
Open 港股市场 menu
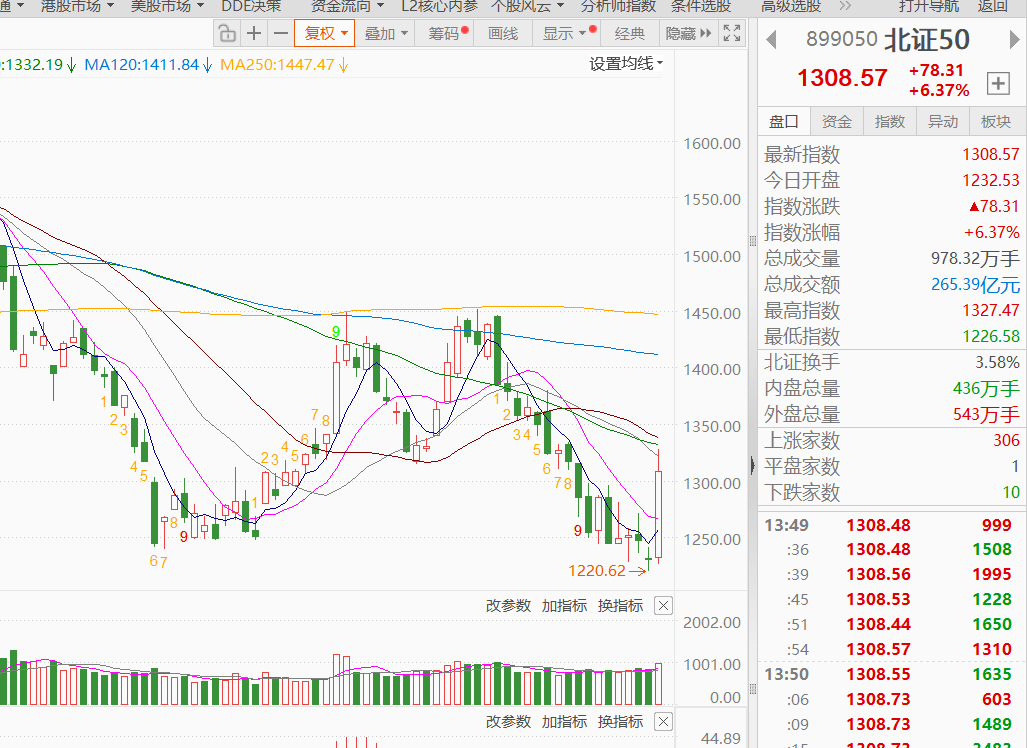[x=77, y=7]
